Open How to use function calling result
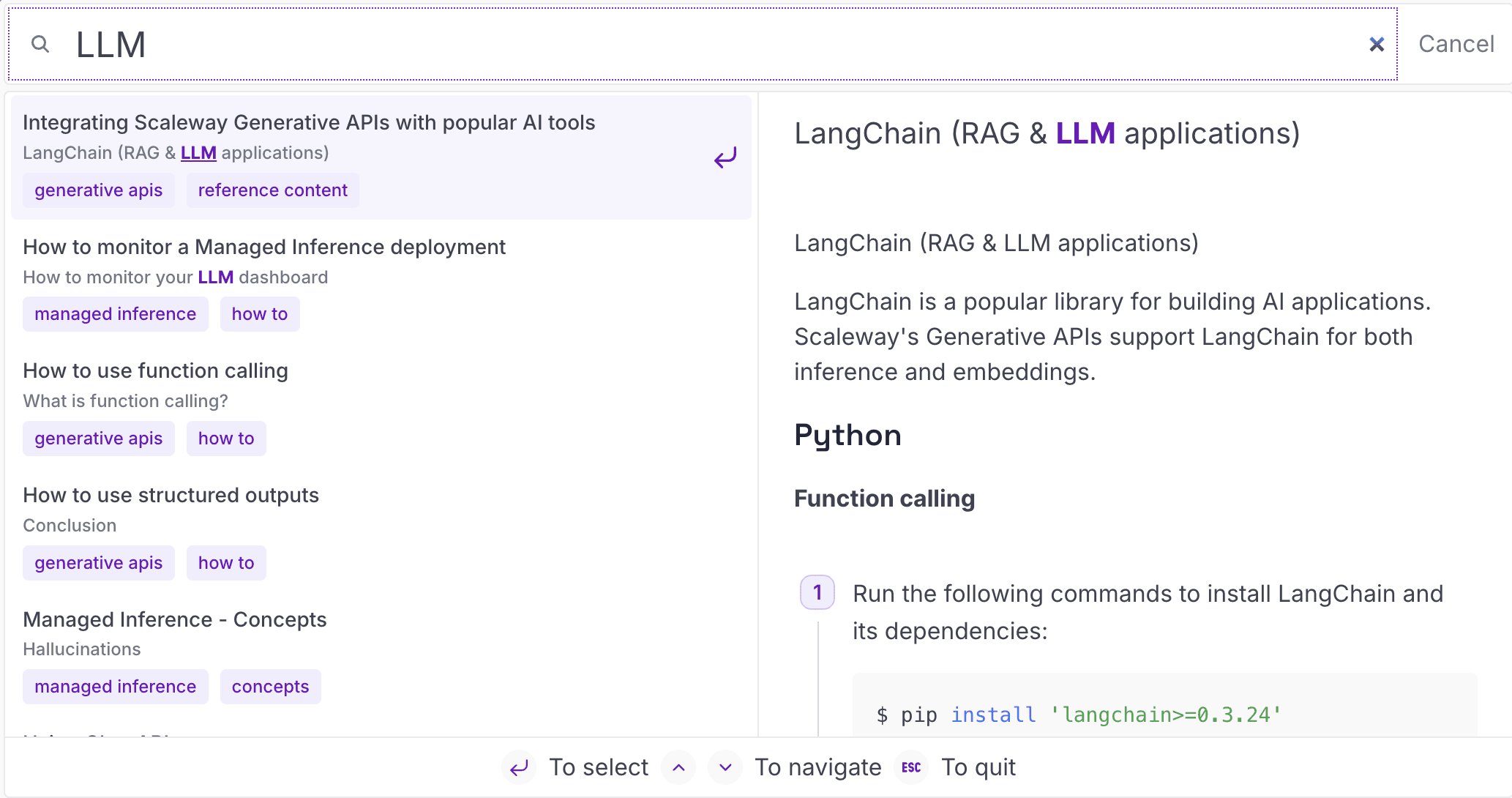This screenshot has height=798, width=1512. tap(155, 370)
